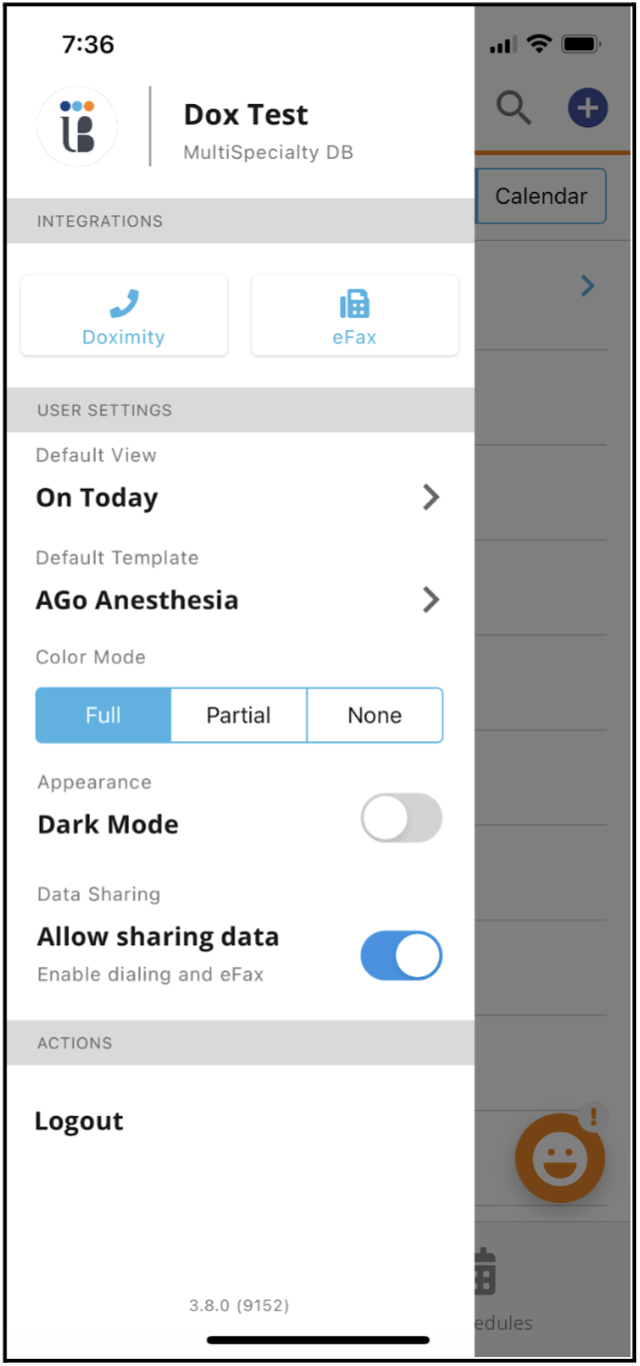The width and height of the screenshot is (640, 1366).
Task: Tap the Dox Test account name
Action: [245, 115]
